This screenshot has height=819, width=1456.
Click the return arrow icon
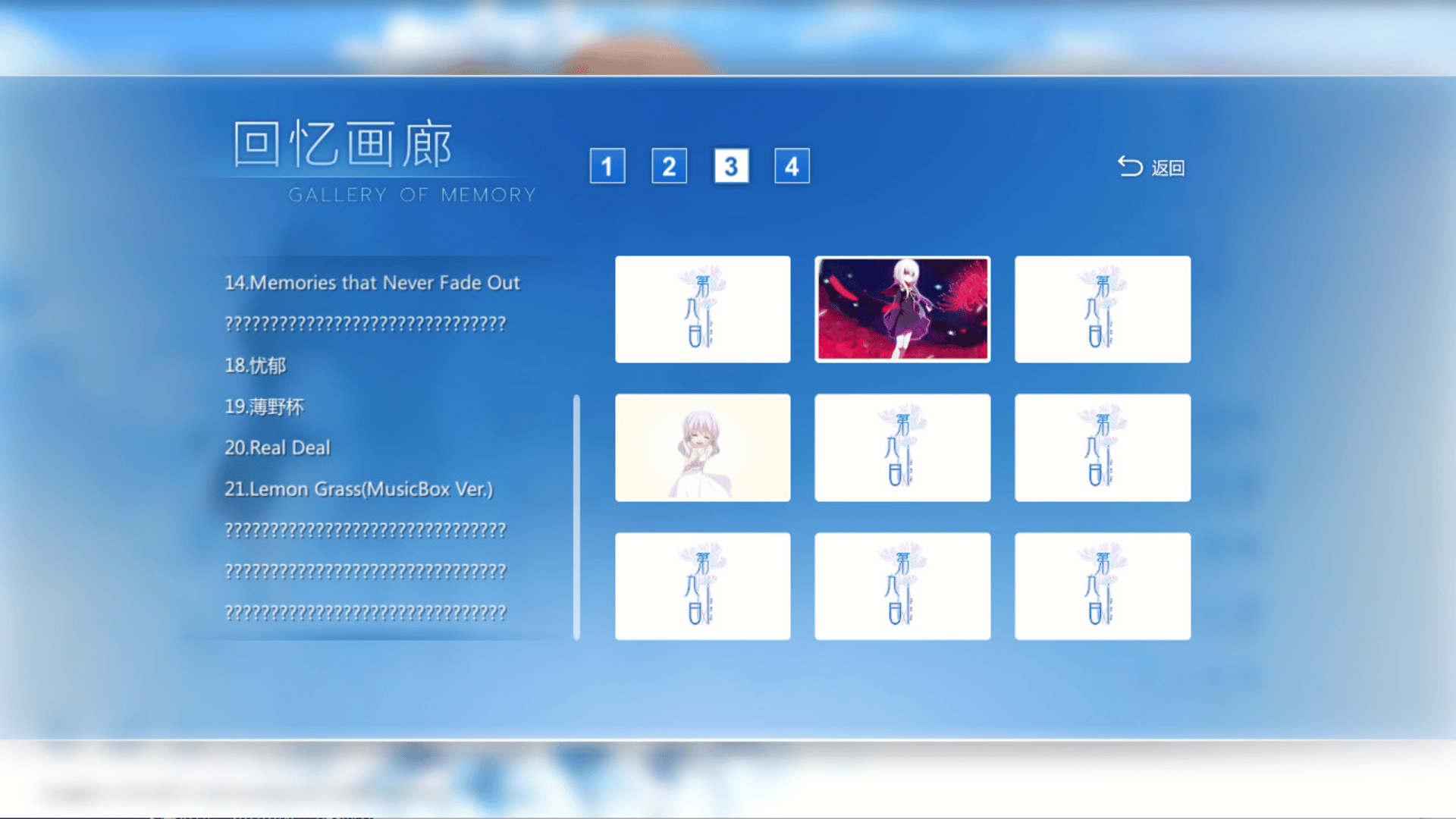(x=1130, y=166)
